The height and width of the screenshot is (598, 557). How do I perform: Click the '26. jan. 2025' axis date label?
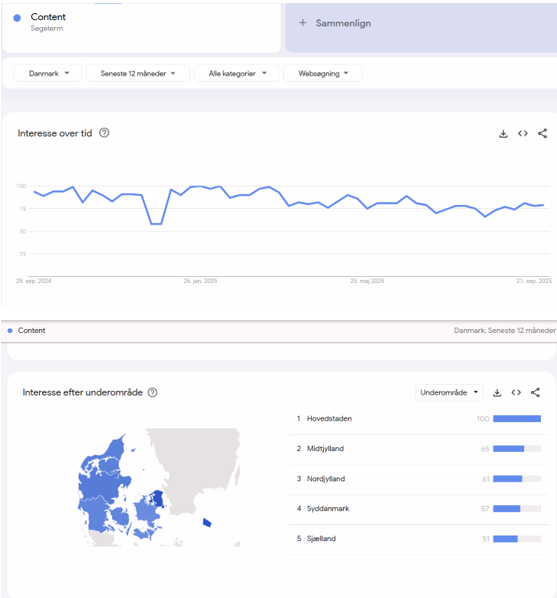click(x=200, y=281)
